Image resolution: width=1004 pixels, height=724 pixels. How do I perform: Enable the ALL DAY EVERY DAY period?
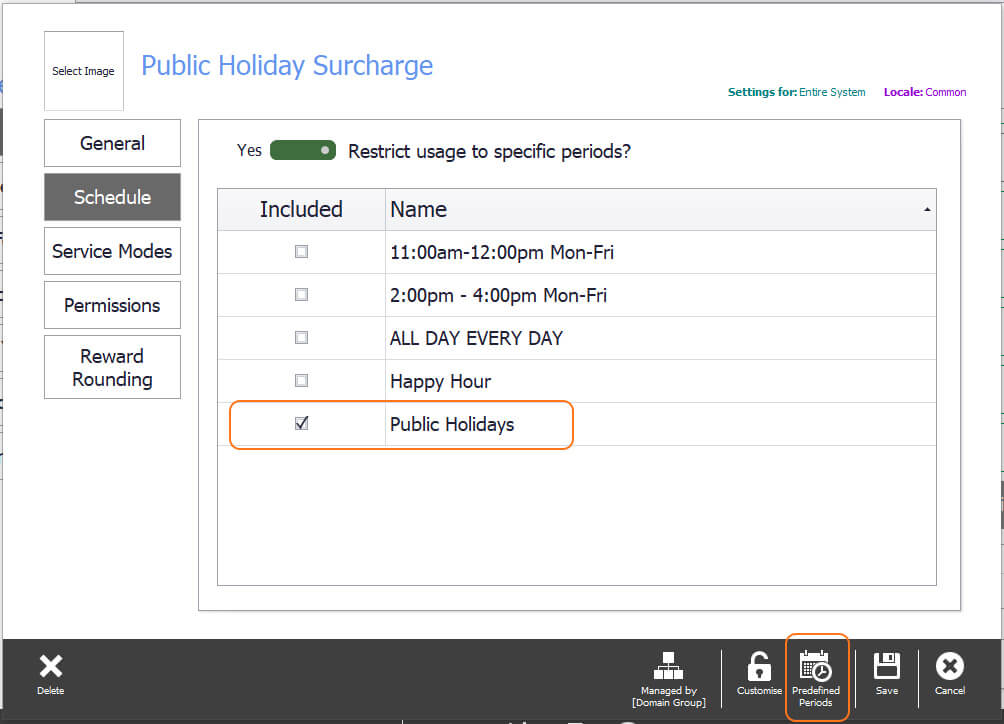click(301, 338)
